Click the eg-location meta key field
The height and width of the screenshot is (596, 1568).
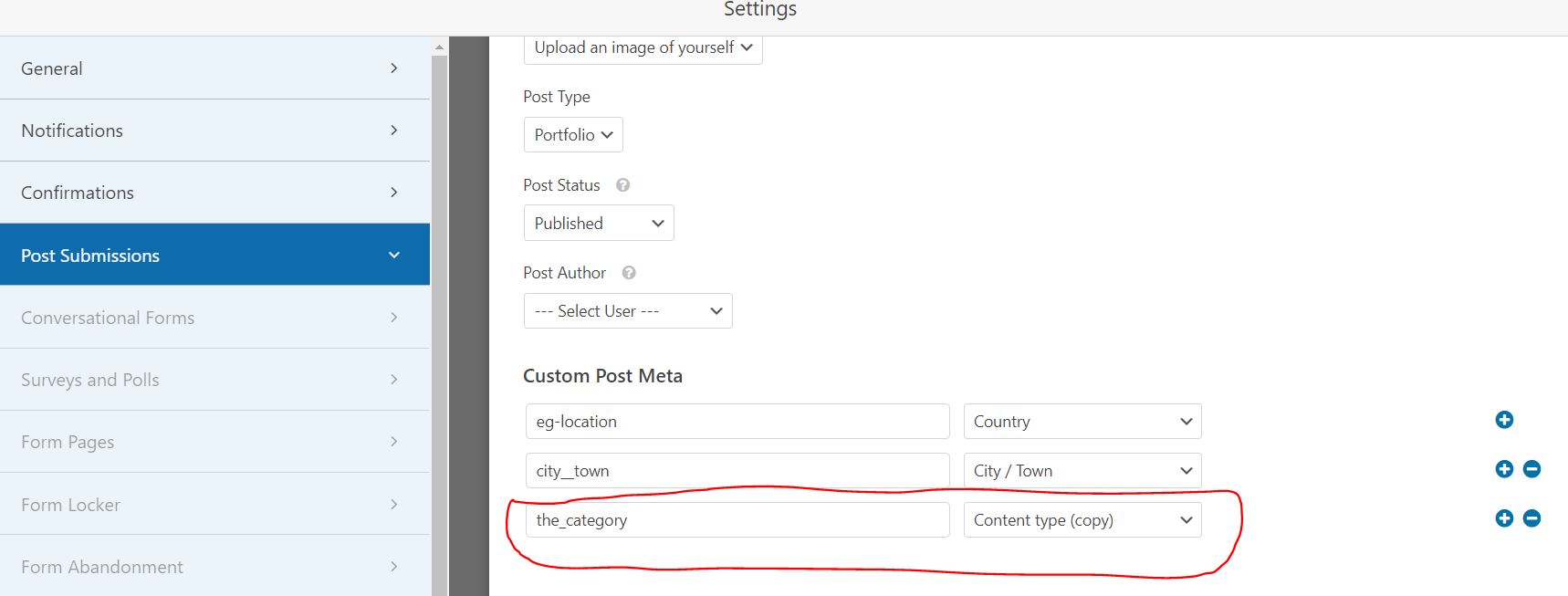pyautogui.click(x=737, y=422)
